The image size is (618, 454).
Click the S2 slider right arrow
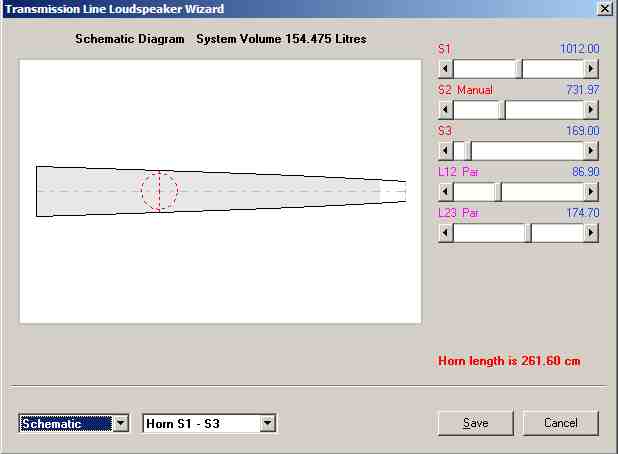pos(591,110)
